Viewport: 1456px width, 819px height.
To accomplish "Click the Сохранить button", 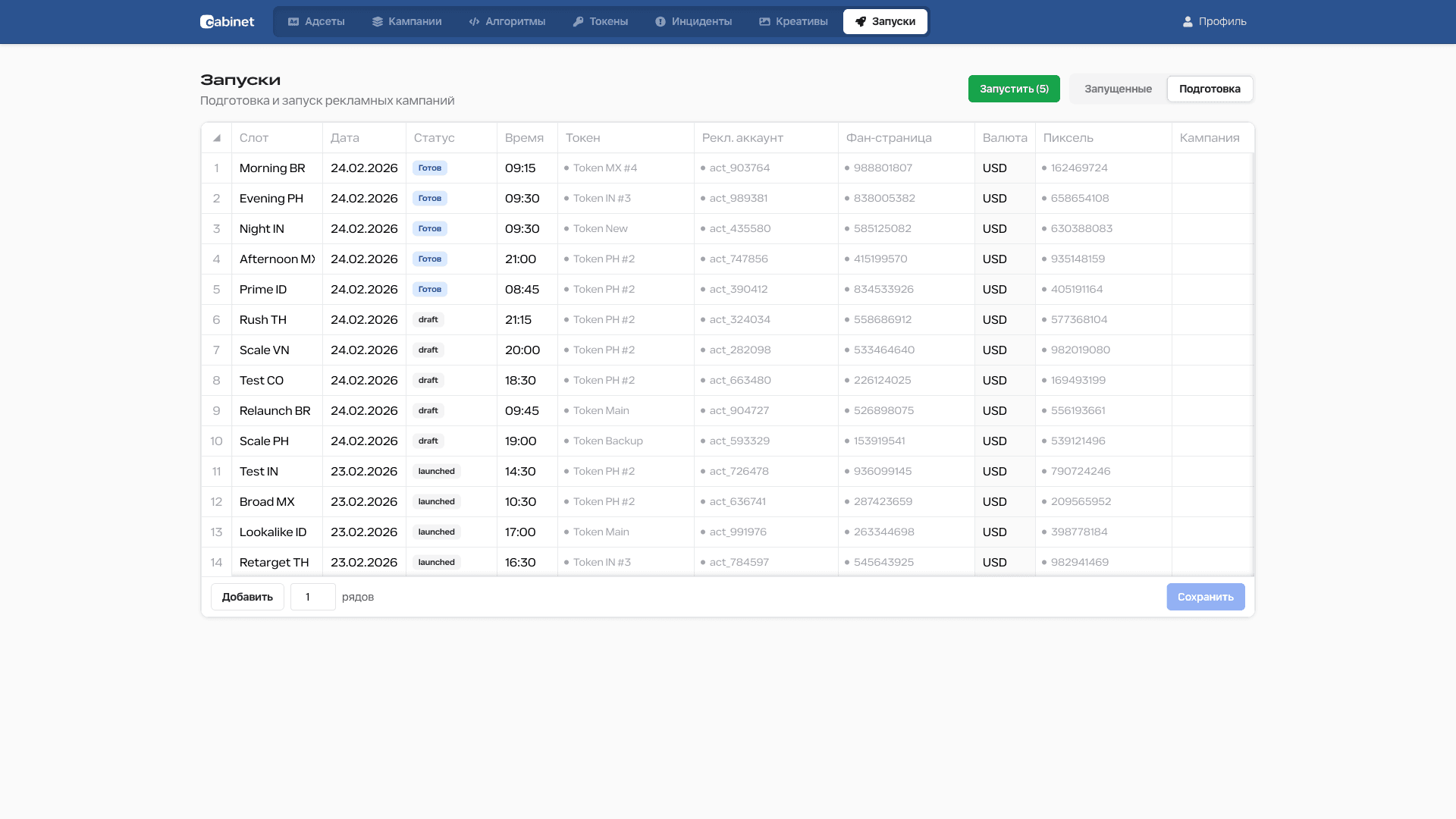I will pos(1205,597).
